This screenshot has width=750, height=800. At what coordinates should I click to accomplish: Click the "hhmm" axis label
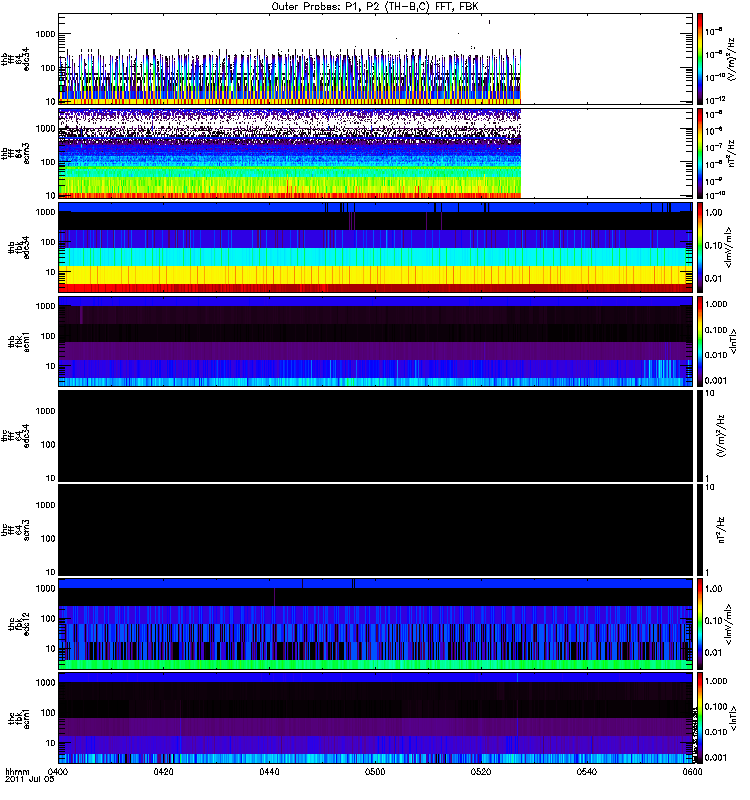(16, 773)
